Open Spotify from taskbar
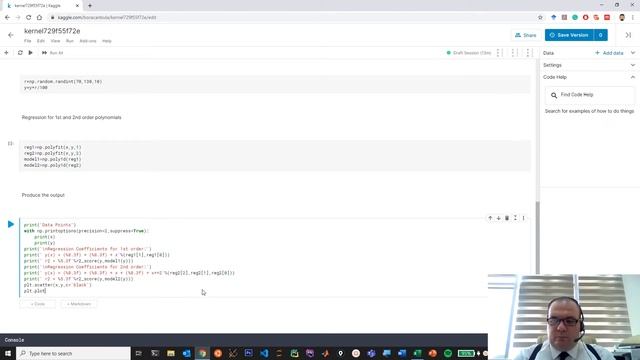This screenshot has width=640, height=360. click(x=448, y=353)
